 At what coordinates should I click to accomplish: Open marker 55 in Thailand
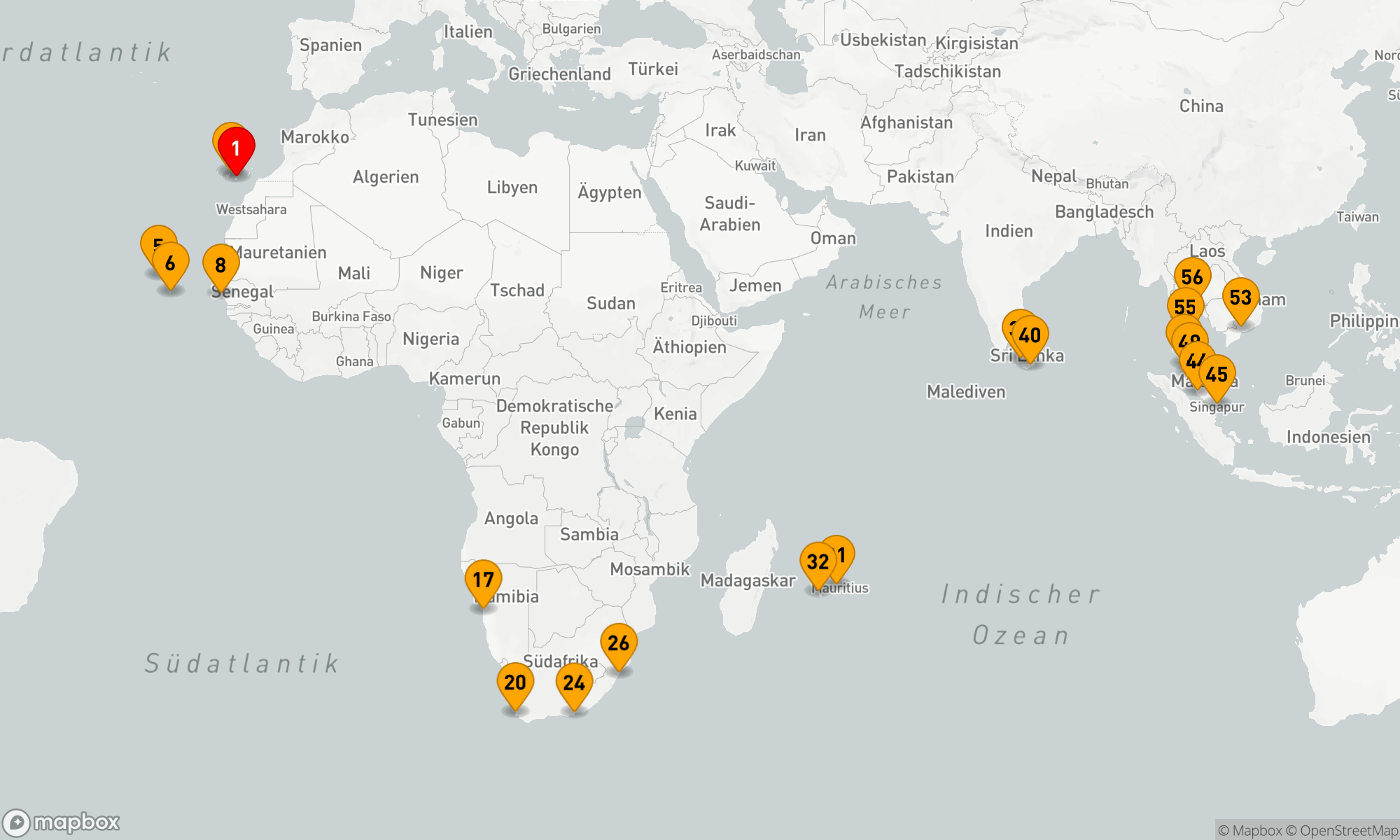(1184, 307)
